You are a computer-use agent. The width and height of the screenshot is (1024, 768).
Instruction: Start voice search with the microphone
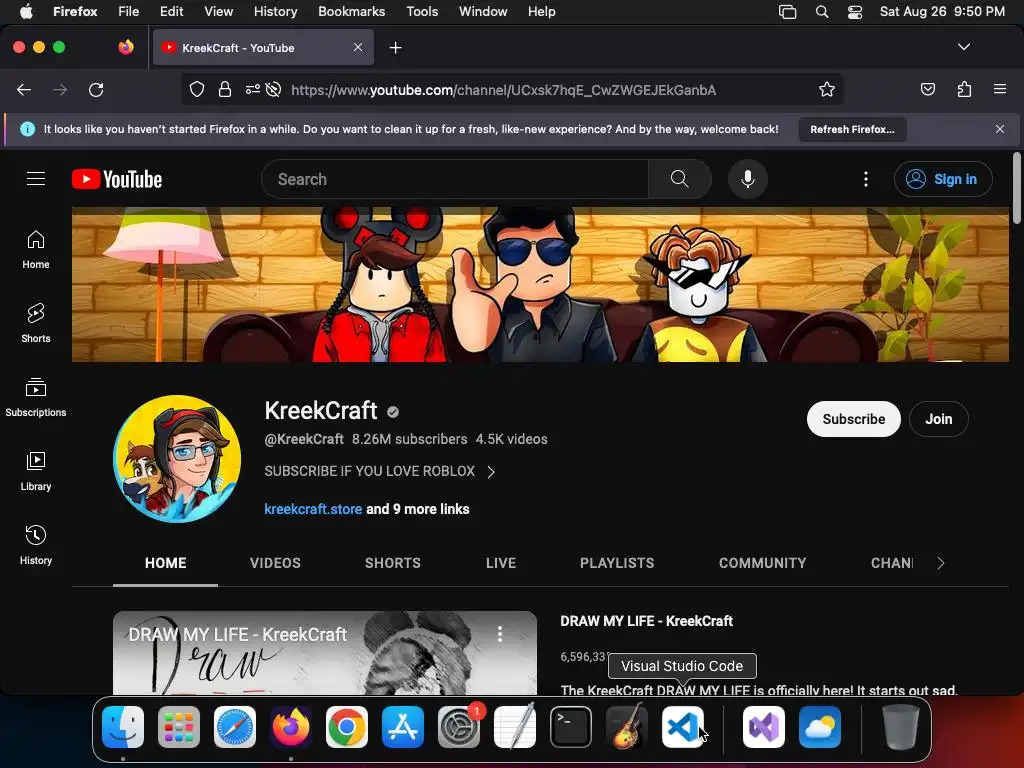tap(748, 179)
